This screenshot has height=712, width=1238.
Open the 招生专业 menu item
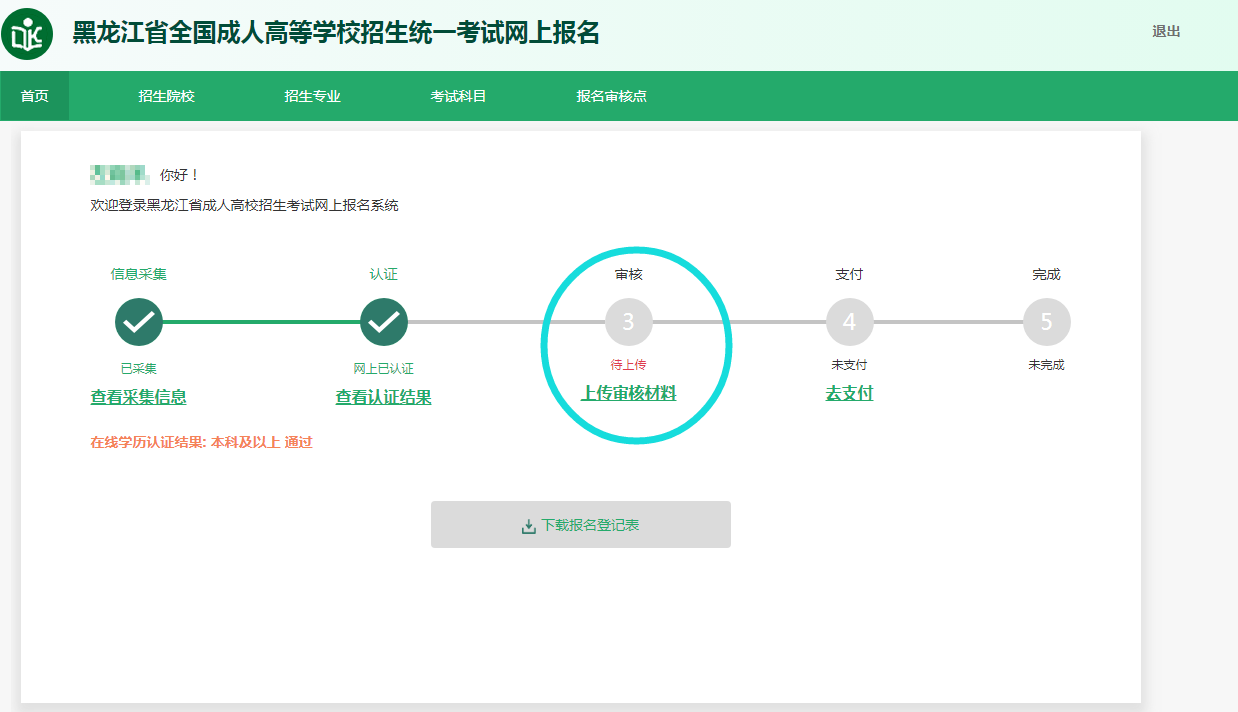tap(312, 96)
